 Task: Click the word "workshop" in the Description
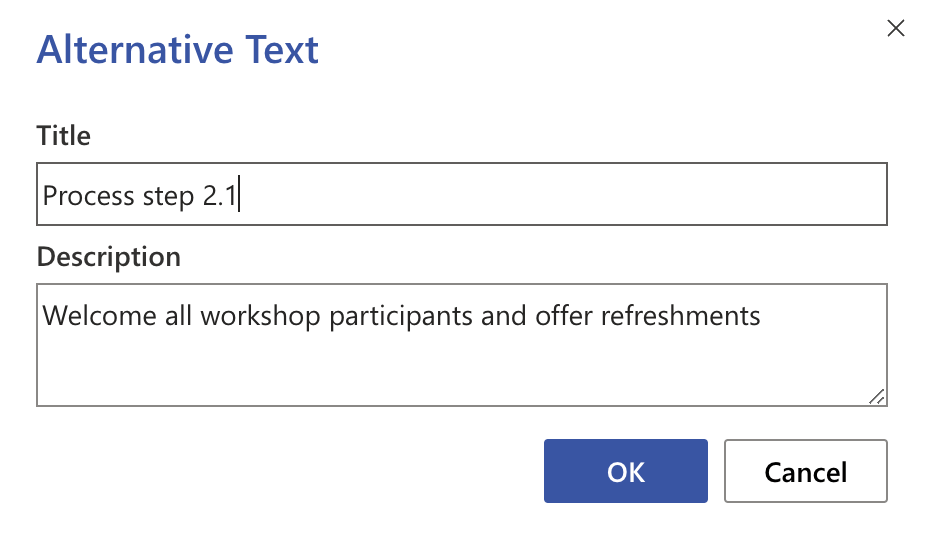coord(261,317)
